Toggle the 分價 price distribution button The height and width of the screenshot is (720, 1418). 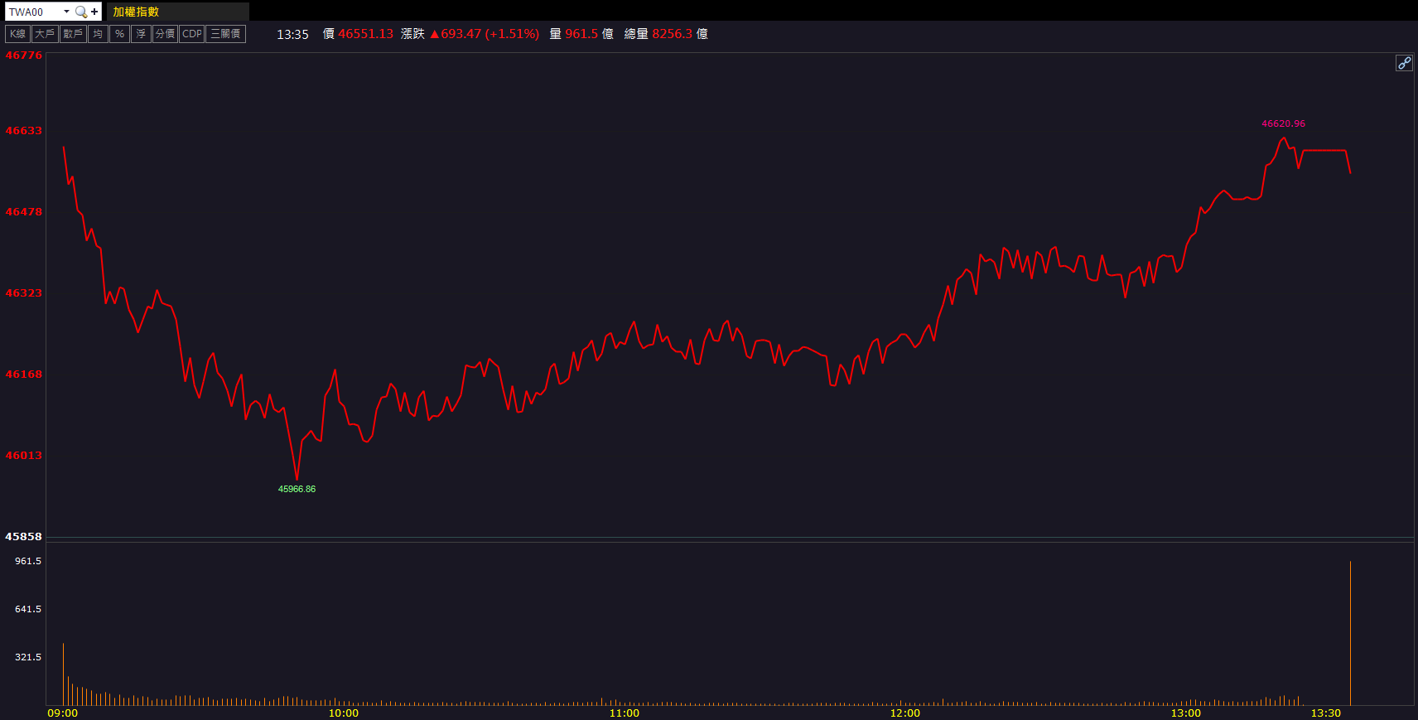(x=165, y=34)
